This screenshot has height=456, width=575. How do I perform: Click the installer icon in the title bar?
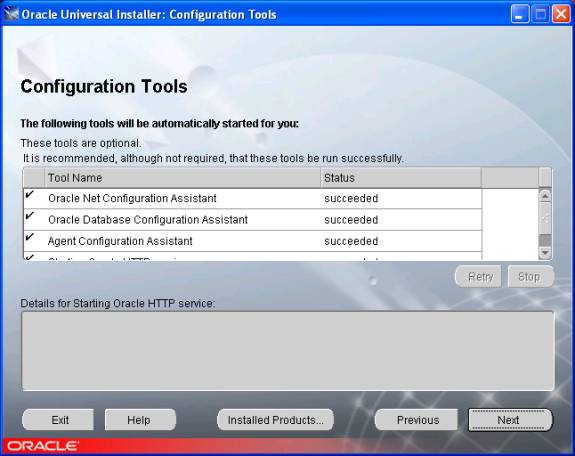(11, 14)
